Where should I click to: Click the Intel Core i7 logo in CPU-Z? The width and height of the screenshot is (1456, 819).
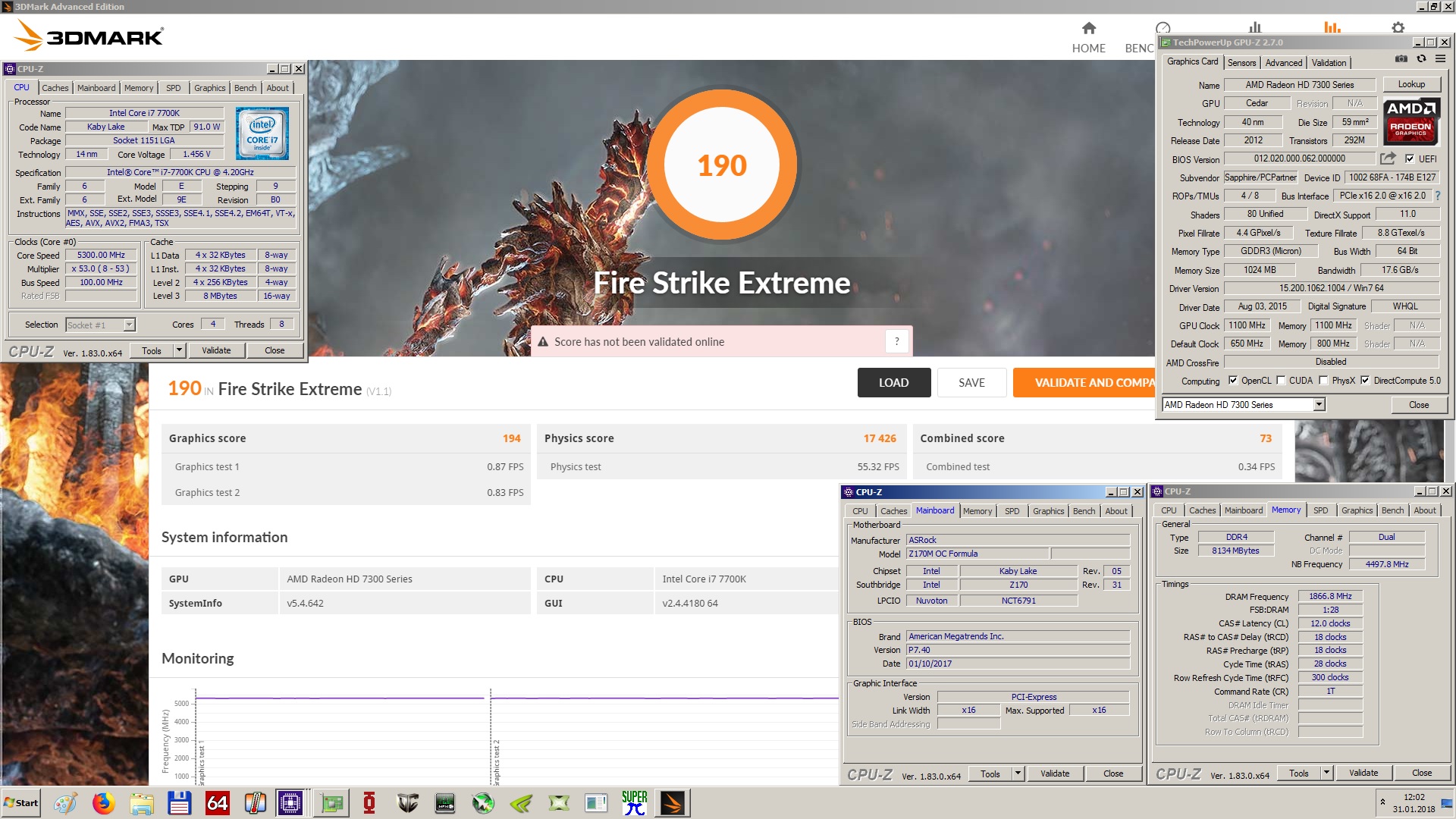pyautogui.click(x=262, y=133)
